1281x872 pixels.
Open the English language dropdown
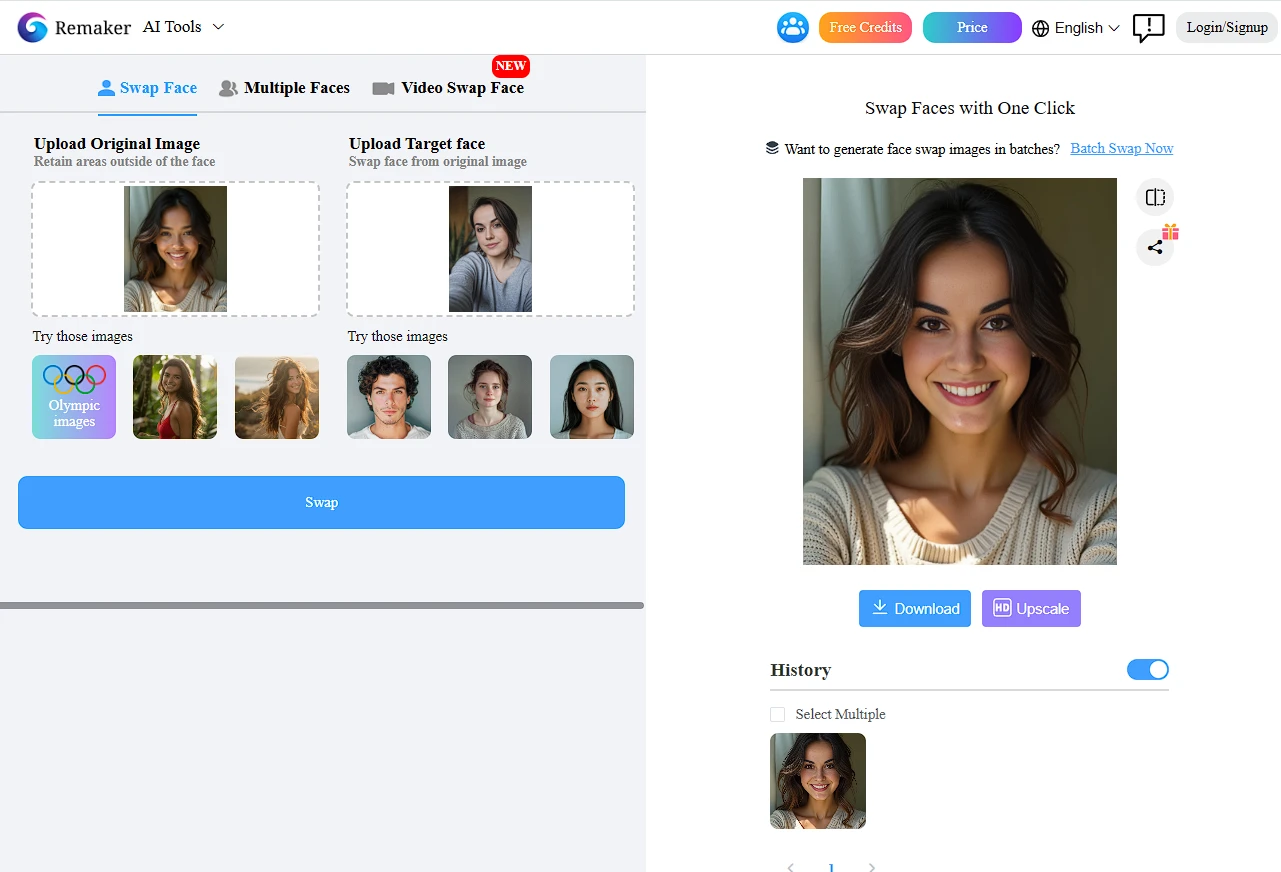(x=1086, y=28)
